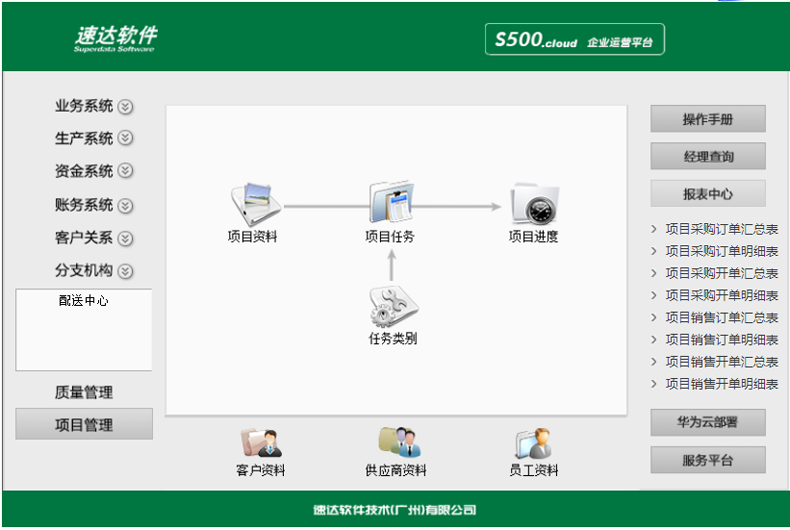This screenshot has height=530, width=790.
Task: Select the 资金系统 menu label
Action: 84,171
